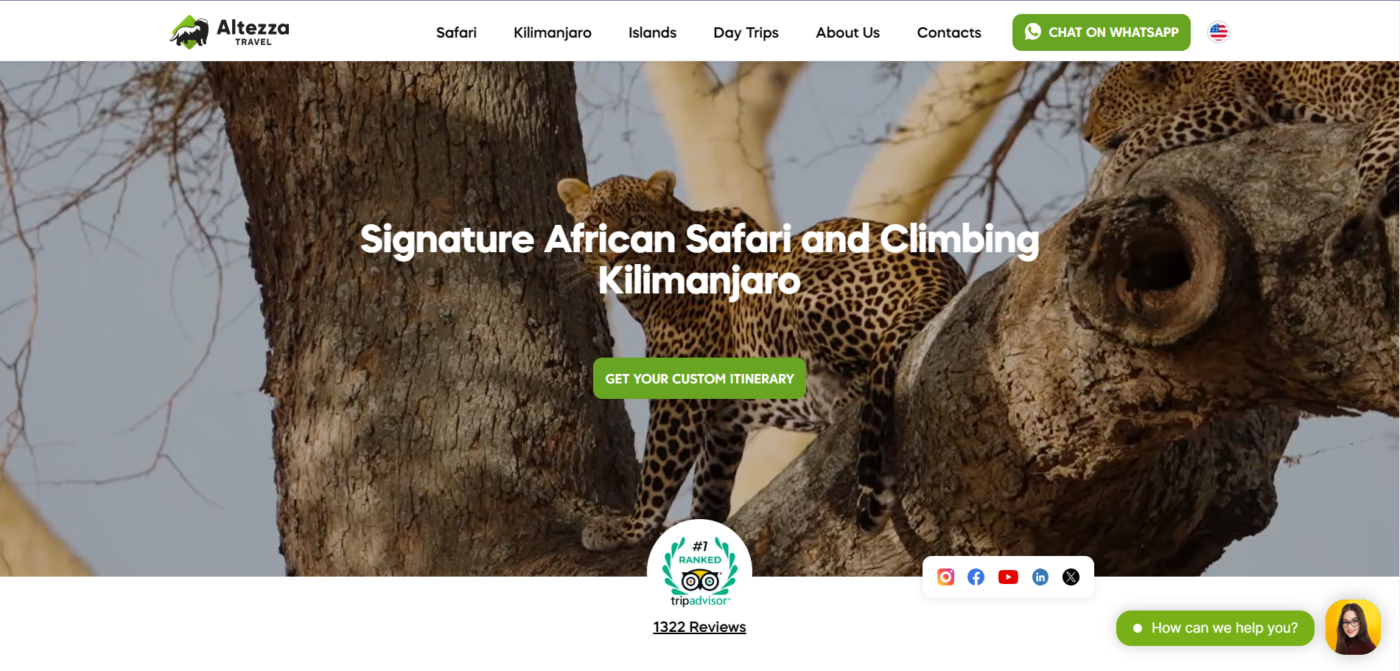The height and width of the screenshot is (671, 1400).
Task: Open the YouTube social link
Action: point(1008,577)
